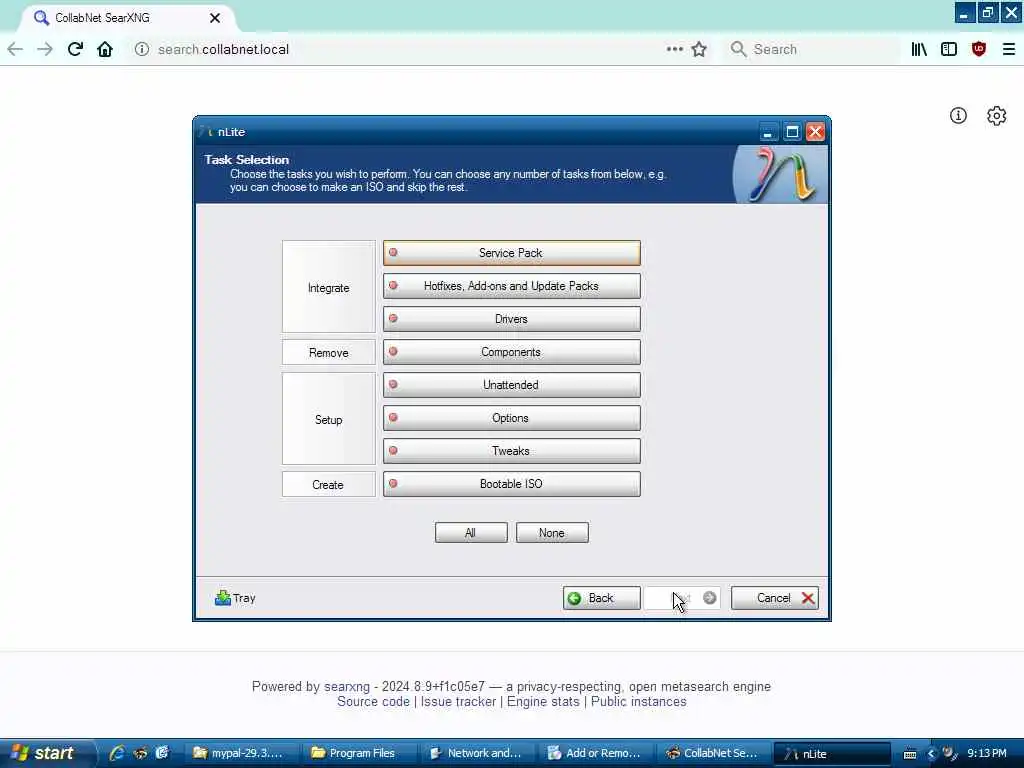Open the Windows Start menu
This screenshot has height=768, width=1024.
click(46, 754)
